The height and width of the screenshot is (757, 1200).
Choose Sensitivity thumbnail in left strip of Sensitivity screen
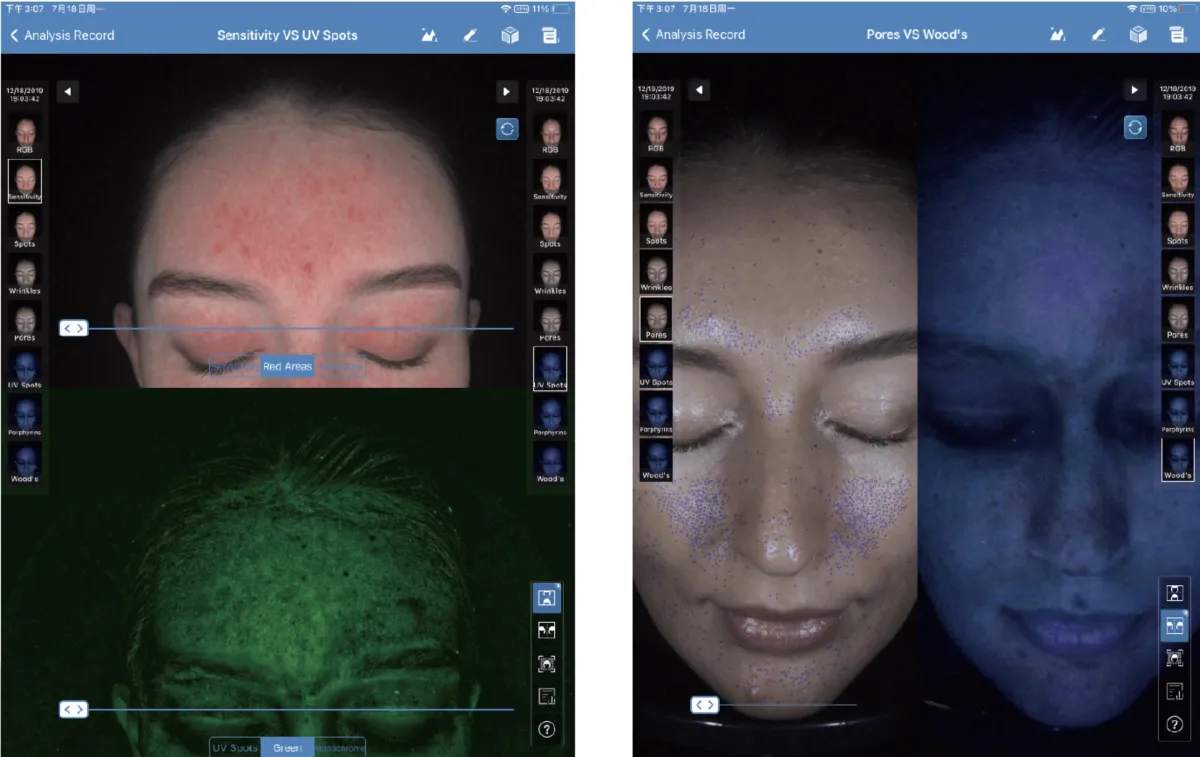click(26, 181)
